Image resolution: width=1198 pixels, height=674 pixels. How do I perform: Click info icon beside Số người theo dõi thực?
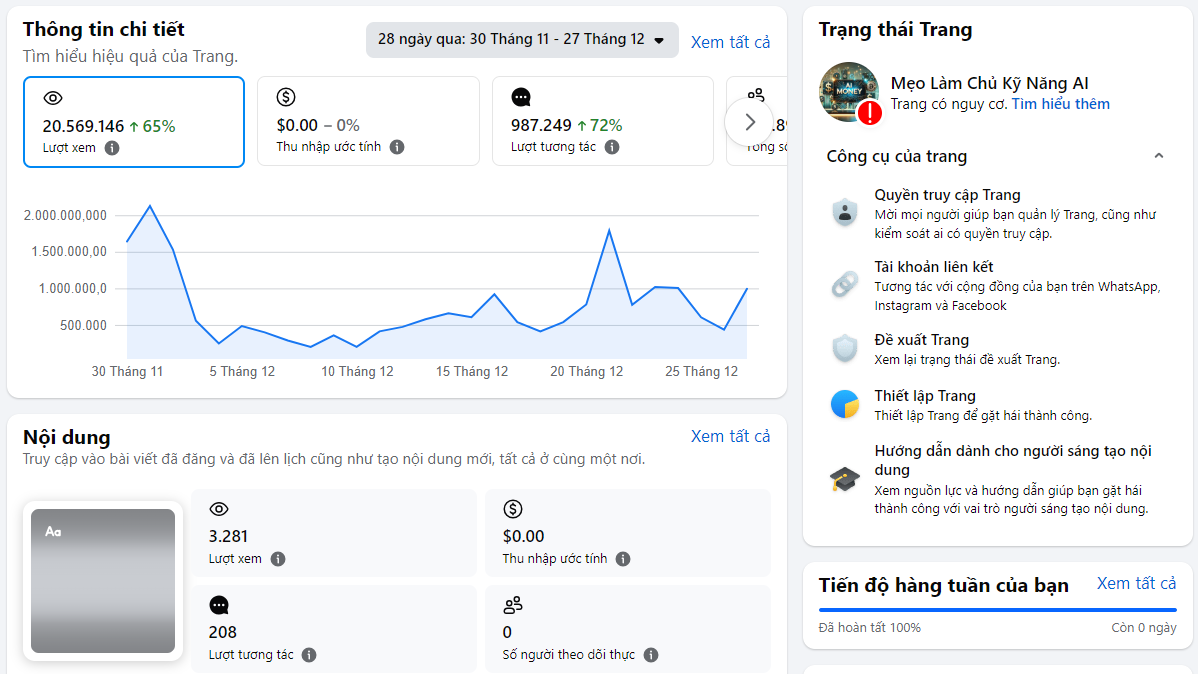(x=651, y=655)
